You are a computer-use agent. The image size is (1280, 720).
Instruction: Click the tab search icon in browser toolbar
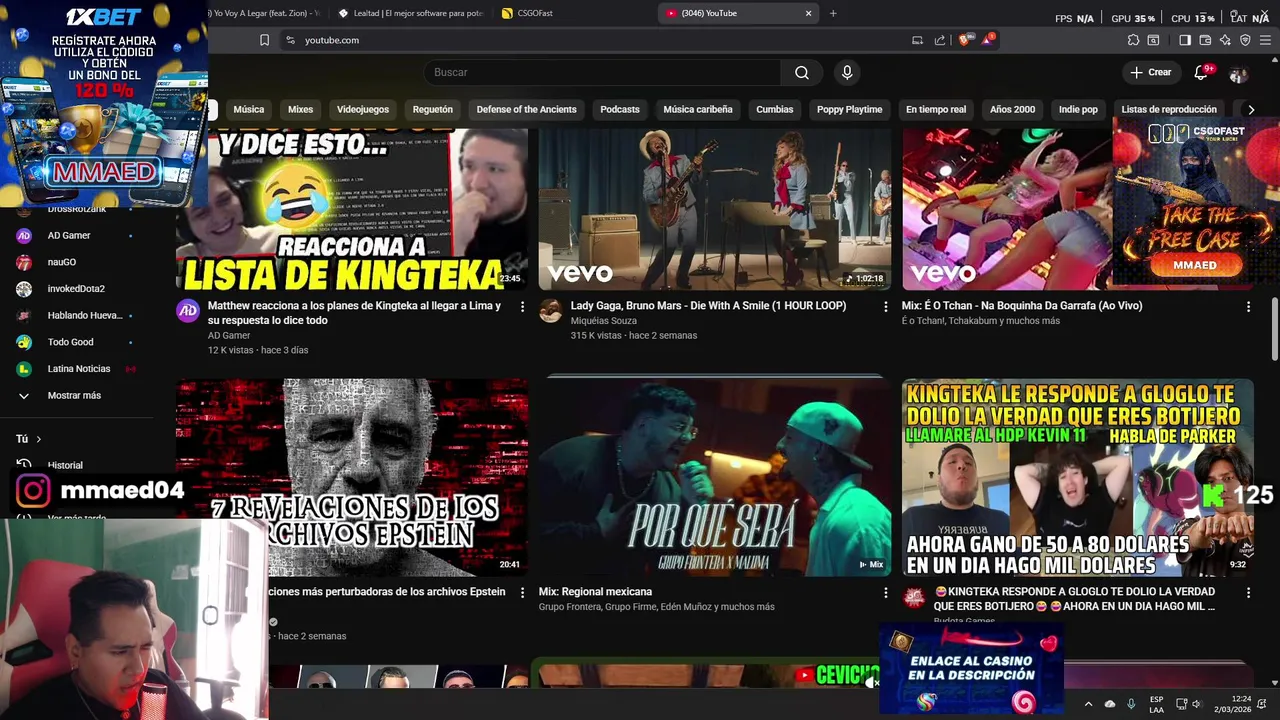point(1153,40)
